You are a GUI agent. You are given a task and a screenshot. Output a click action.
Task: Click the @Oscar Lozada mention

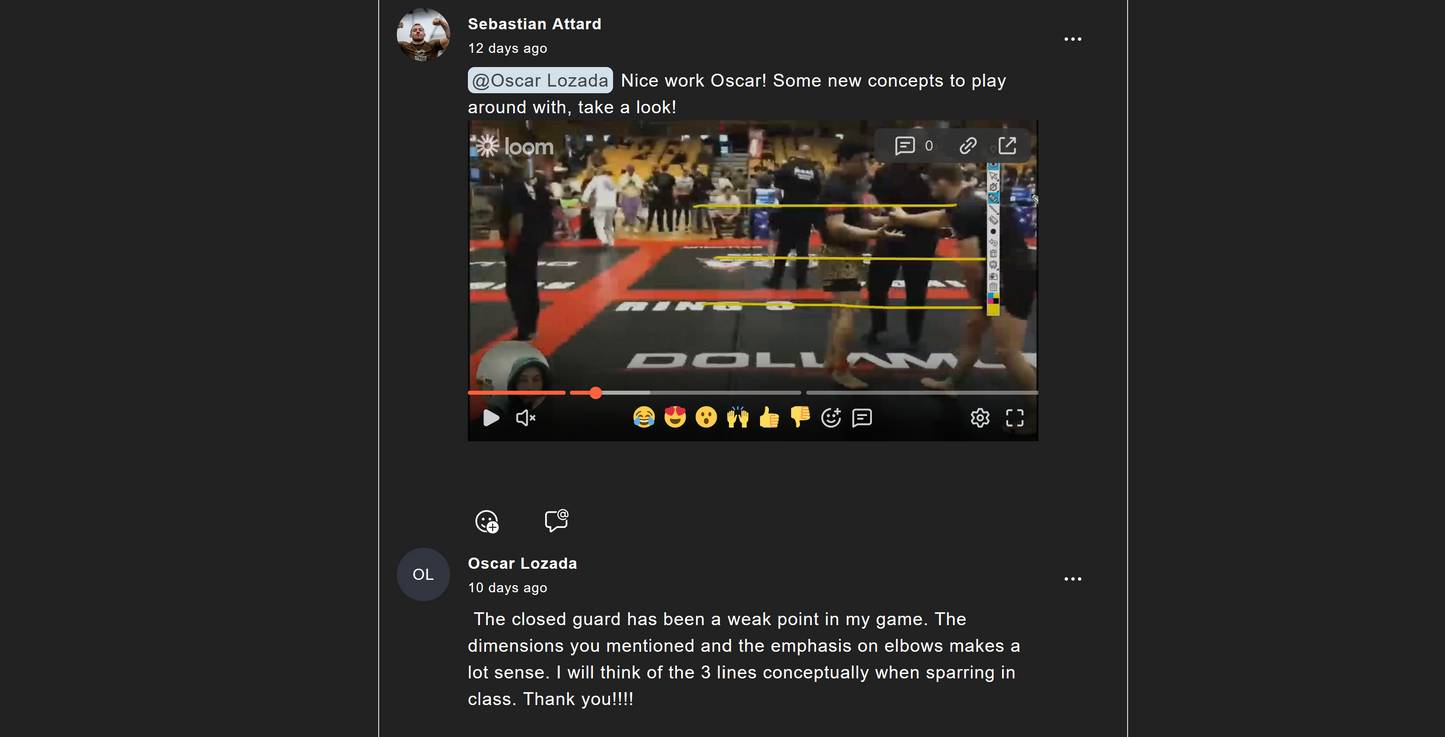pos(540,81)
